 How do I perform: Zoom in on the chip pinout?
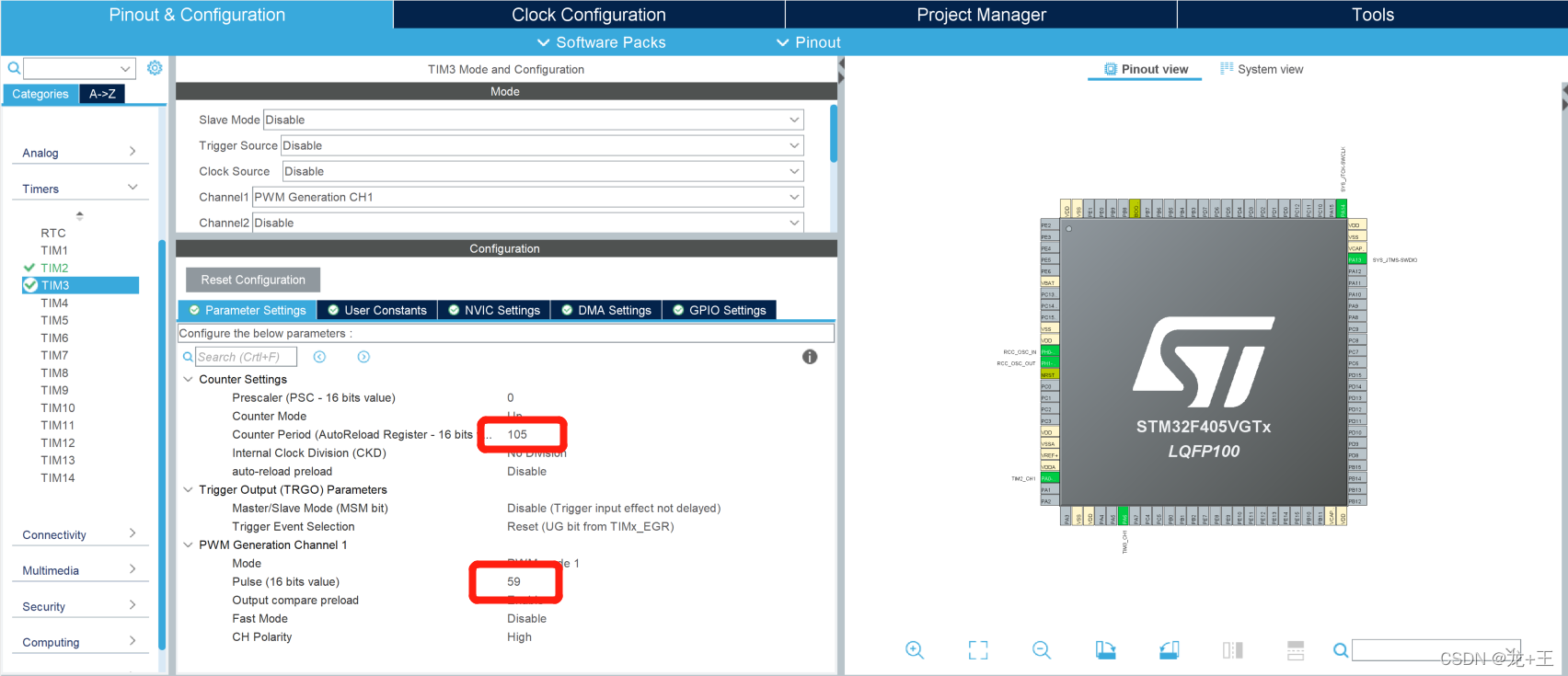pos(915,650)
